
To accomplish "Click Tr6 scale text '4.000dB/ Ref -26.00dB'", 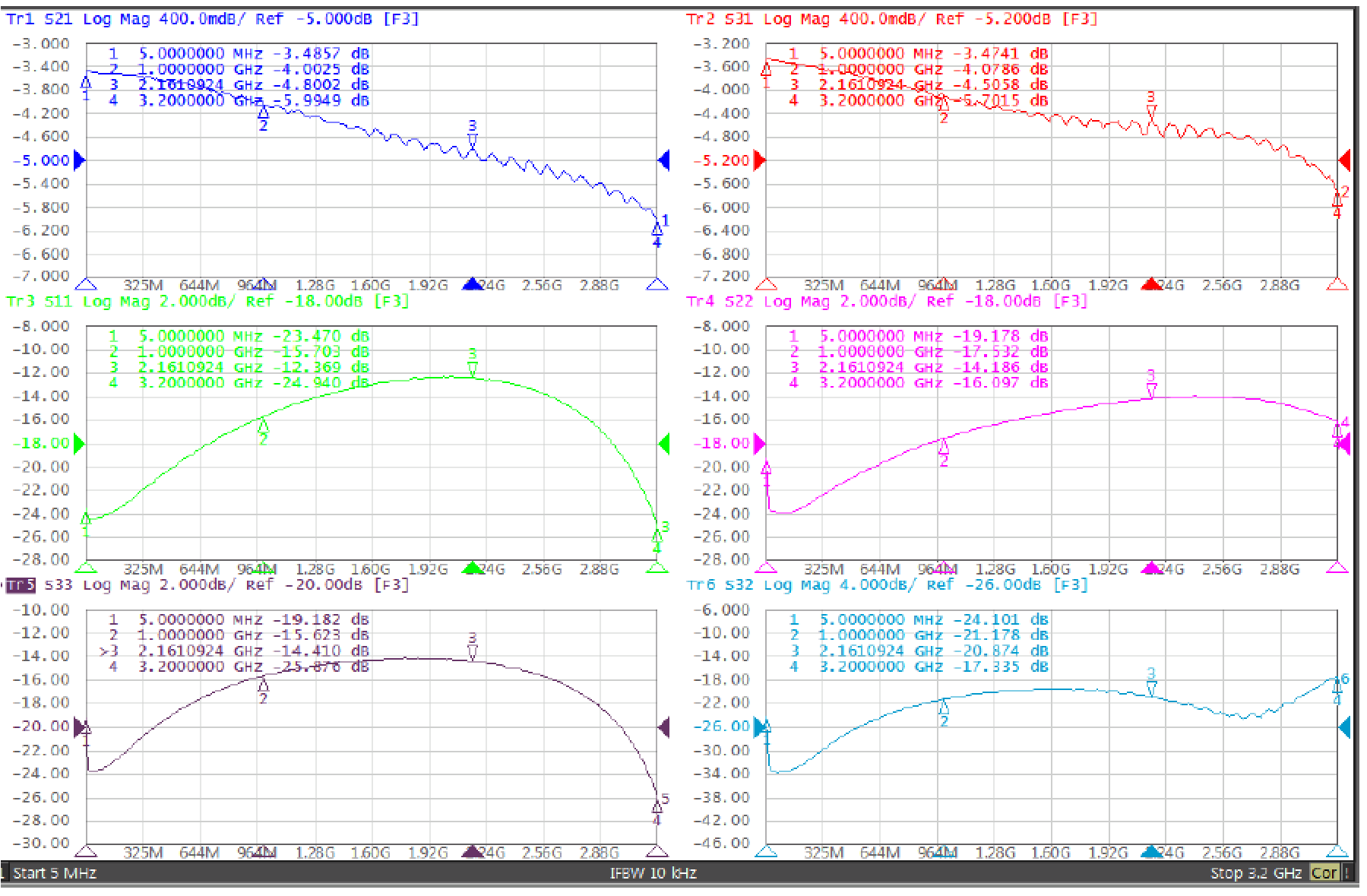I will click(x=940, y=585).
